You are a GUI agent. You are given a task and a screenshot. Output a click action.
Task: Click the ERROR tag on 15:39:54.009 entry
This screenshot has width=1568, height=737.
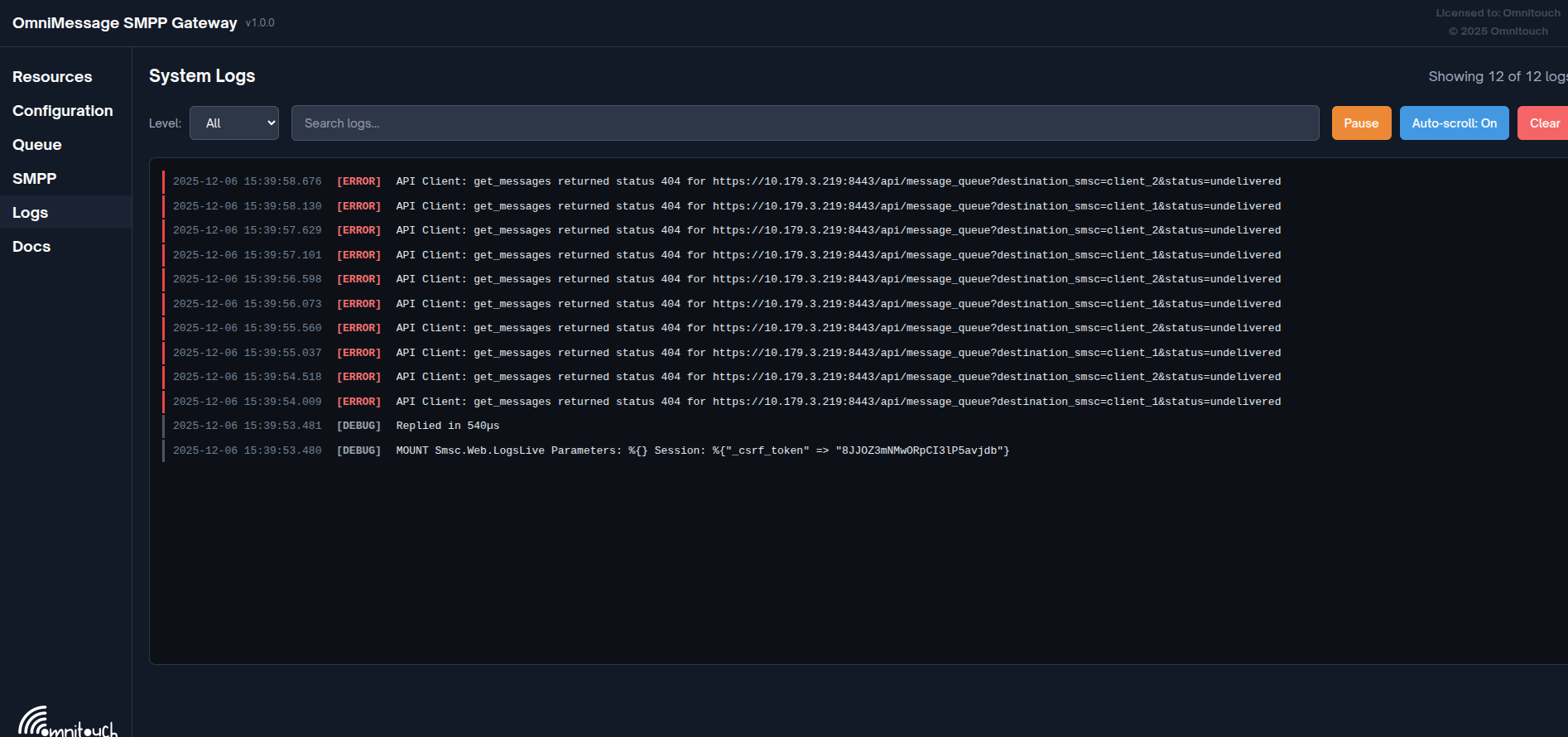click(358, 402)
